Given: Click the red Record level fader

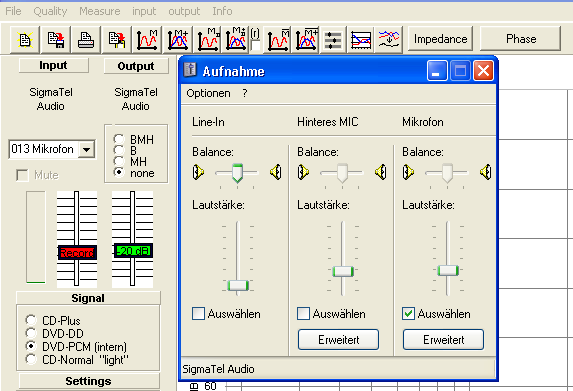Looking at the screenshot, I should click(x=77, y=253).
